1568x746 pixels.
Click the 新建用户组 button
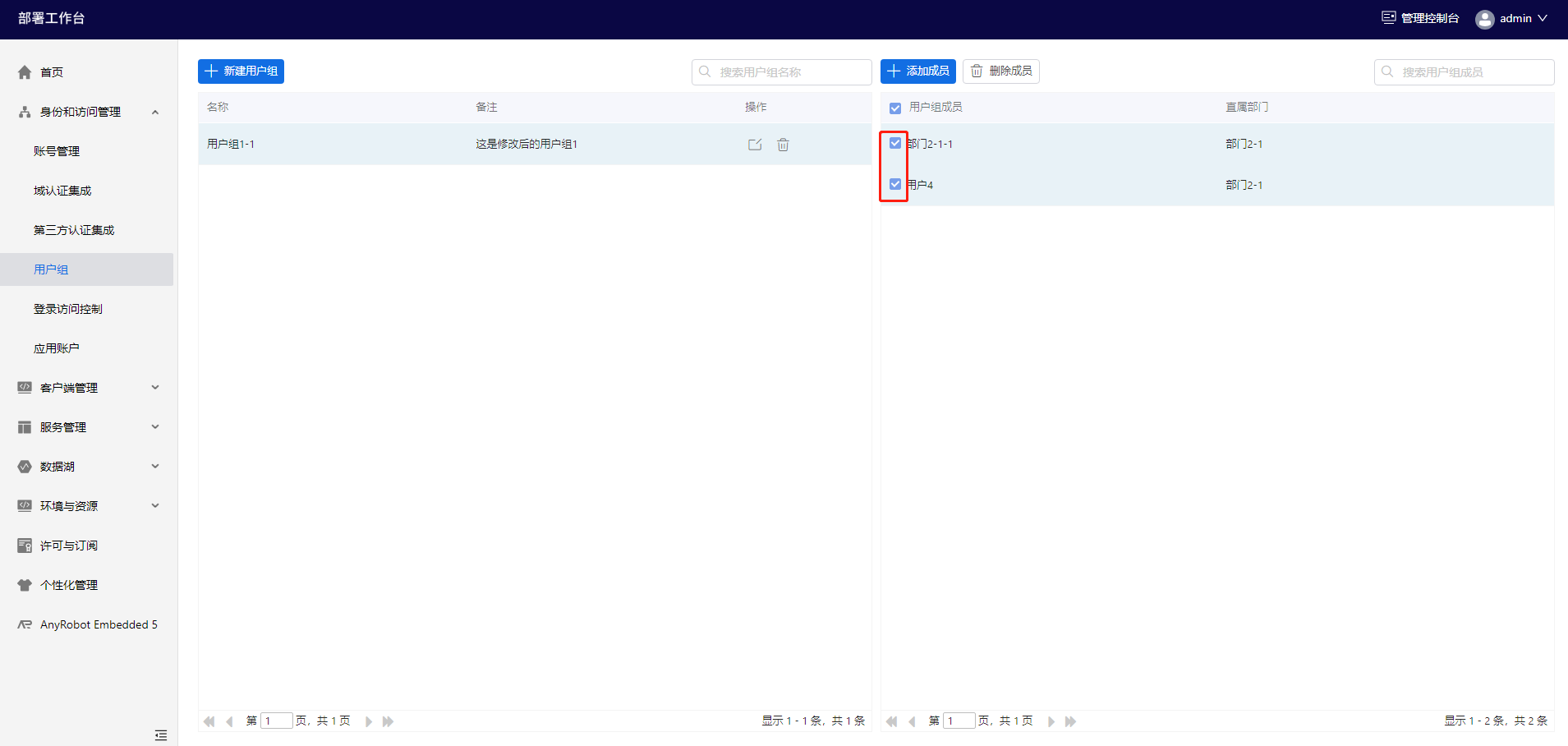point(241,71)
